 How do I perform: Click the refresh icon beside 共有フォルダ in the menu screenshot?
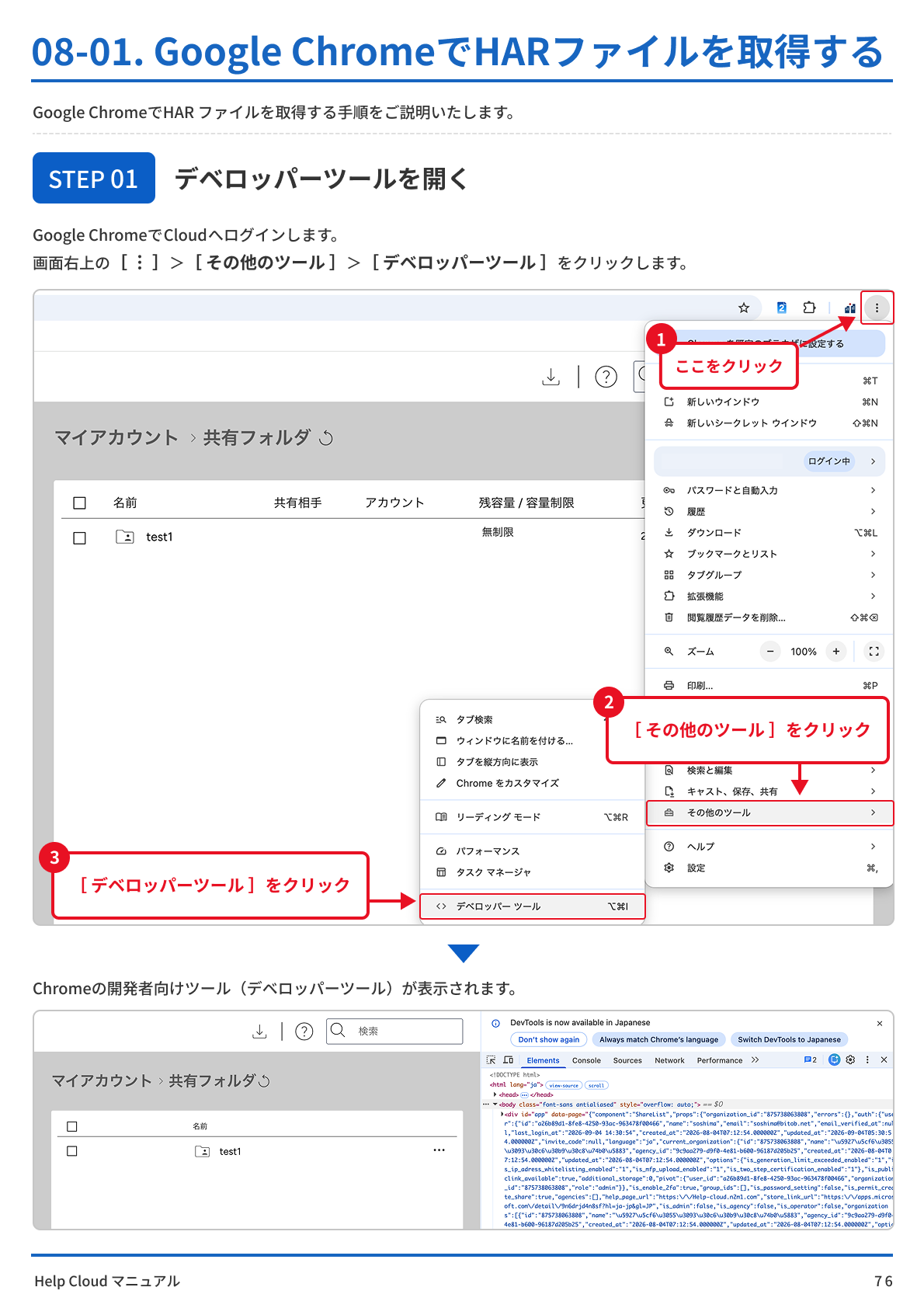pos(326,438)
